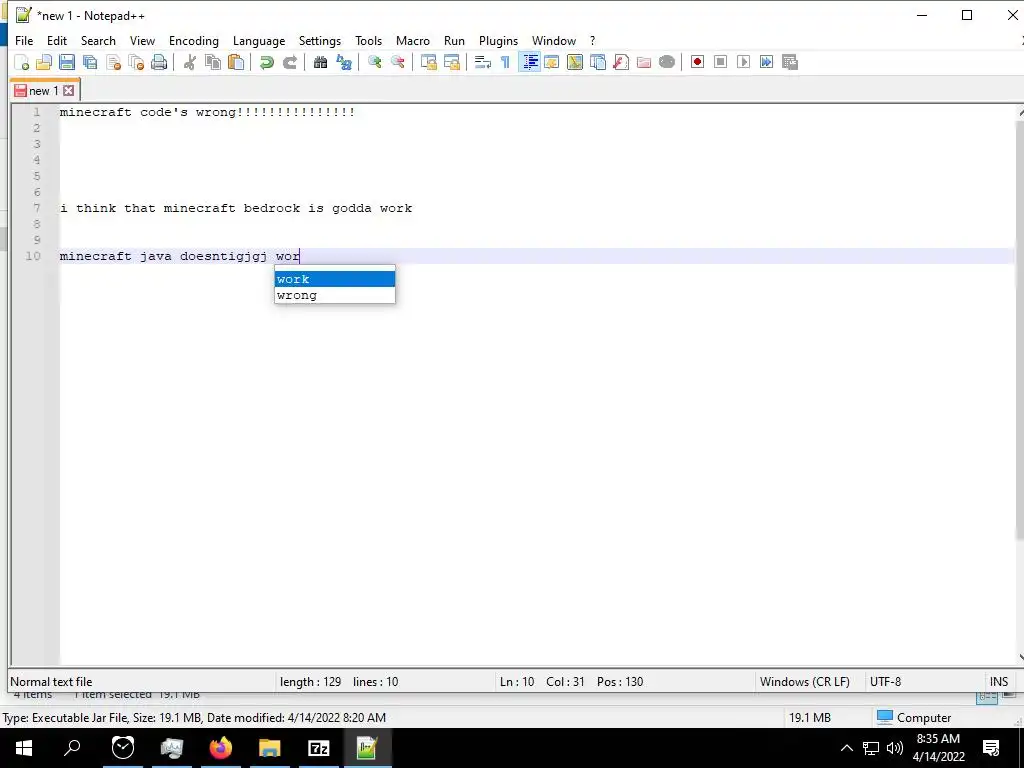
Task: Open the Plugins menu
Action: (x=498, y=40)
